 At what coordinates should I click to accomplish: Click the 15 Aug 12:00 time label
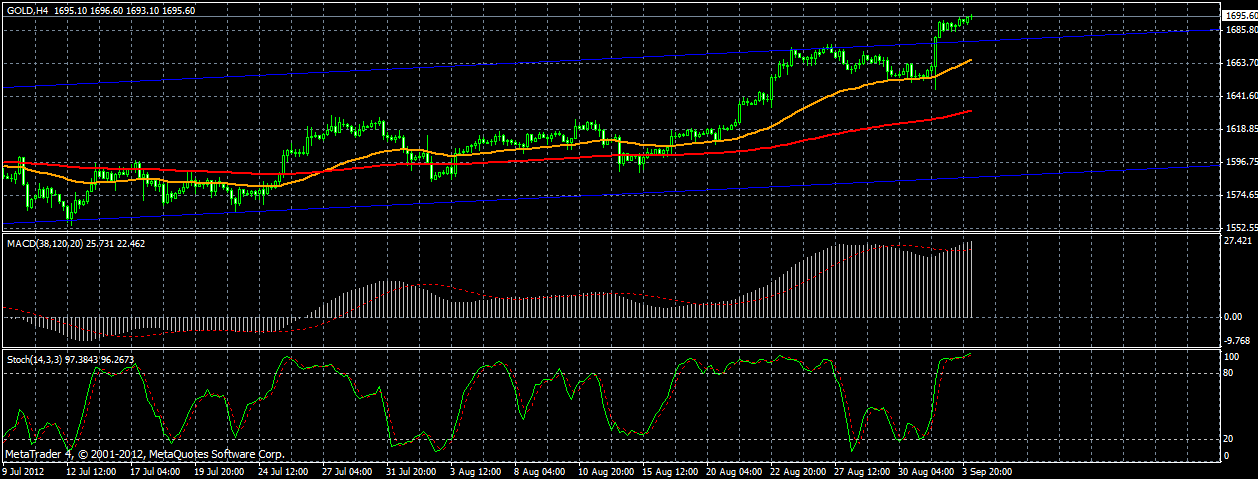coord(668,471)
